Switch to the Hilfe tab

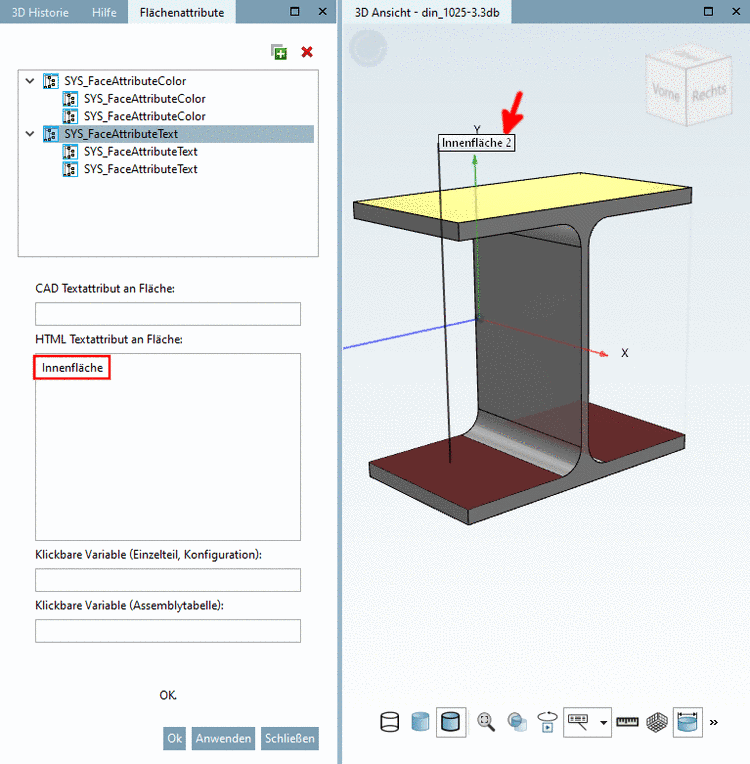pos(104,12)
